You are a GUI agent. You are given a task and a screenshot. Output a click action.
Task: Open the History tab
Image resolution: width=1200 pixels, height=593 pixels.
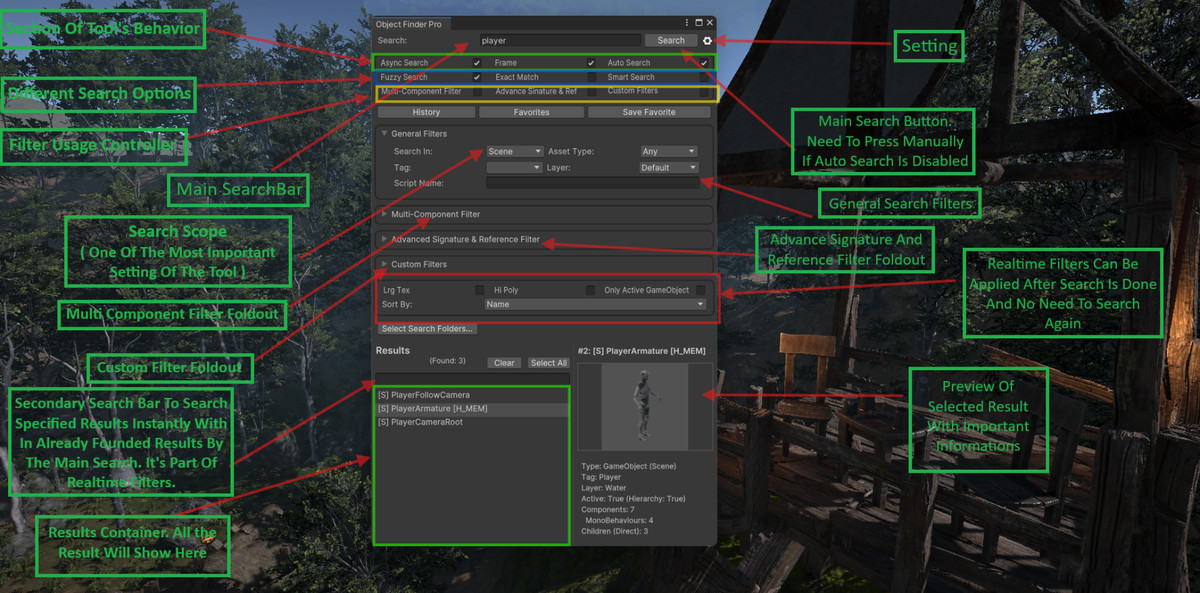pos(426,111)
